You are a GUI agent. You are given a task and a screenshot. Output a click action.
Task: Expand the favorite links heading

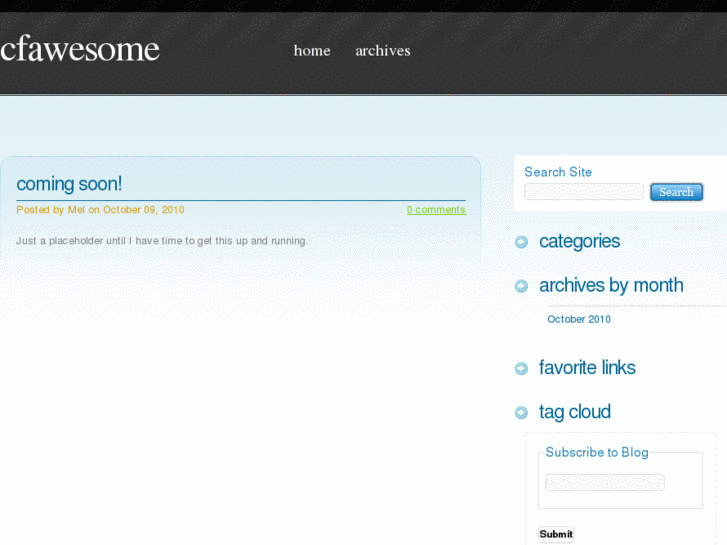(x=587, y=368)
